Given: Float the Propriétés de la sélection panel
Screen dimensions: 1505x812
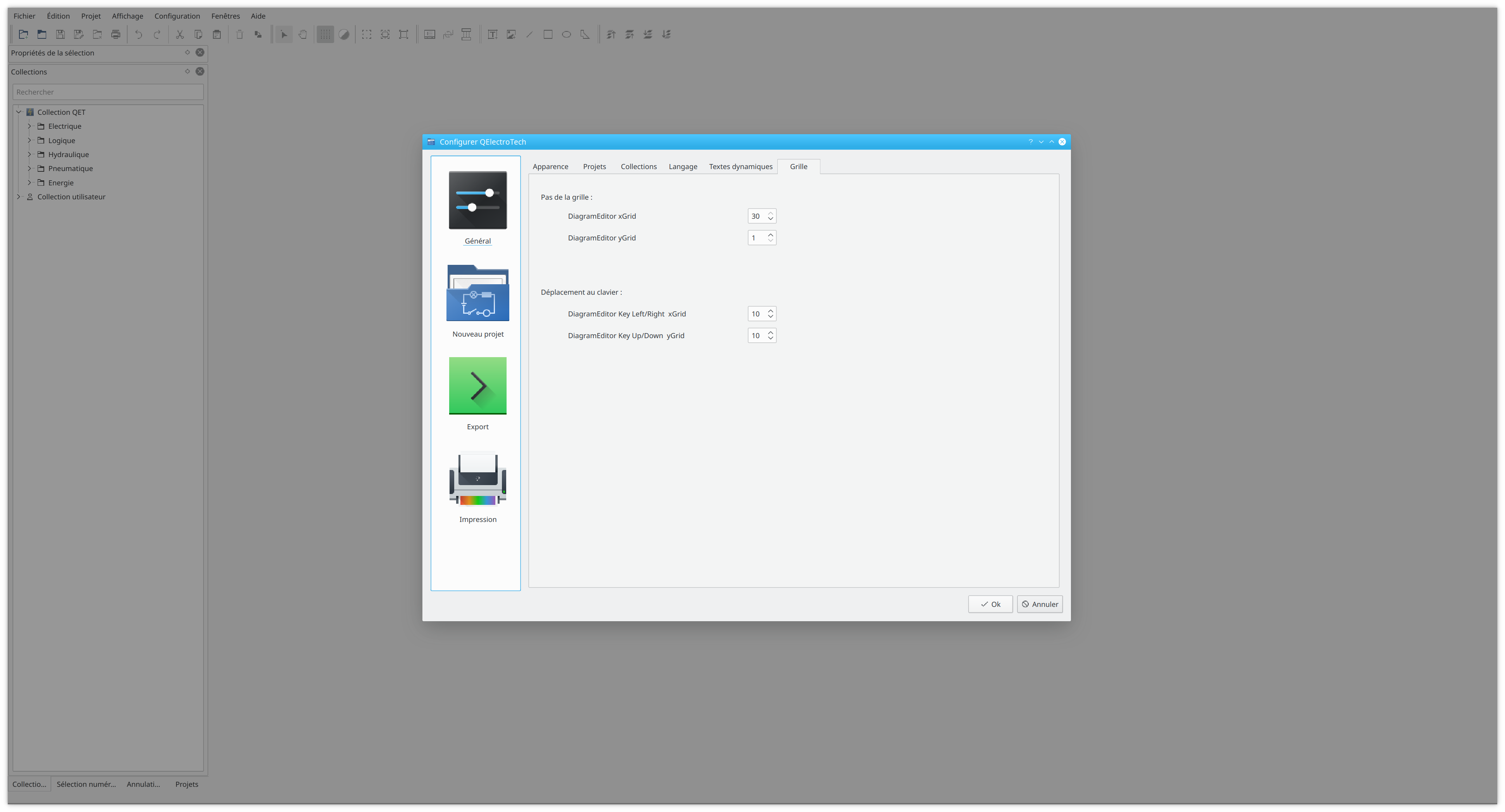Looking at the screenshot, I should pos(187,53).
